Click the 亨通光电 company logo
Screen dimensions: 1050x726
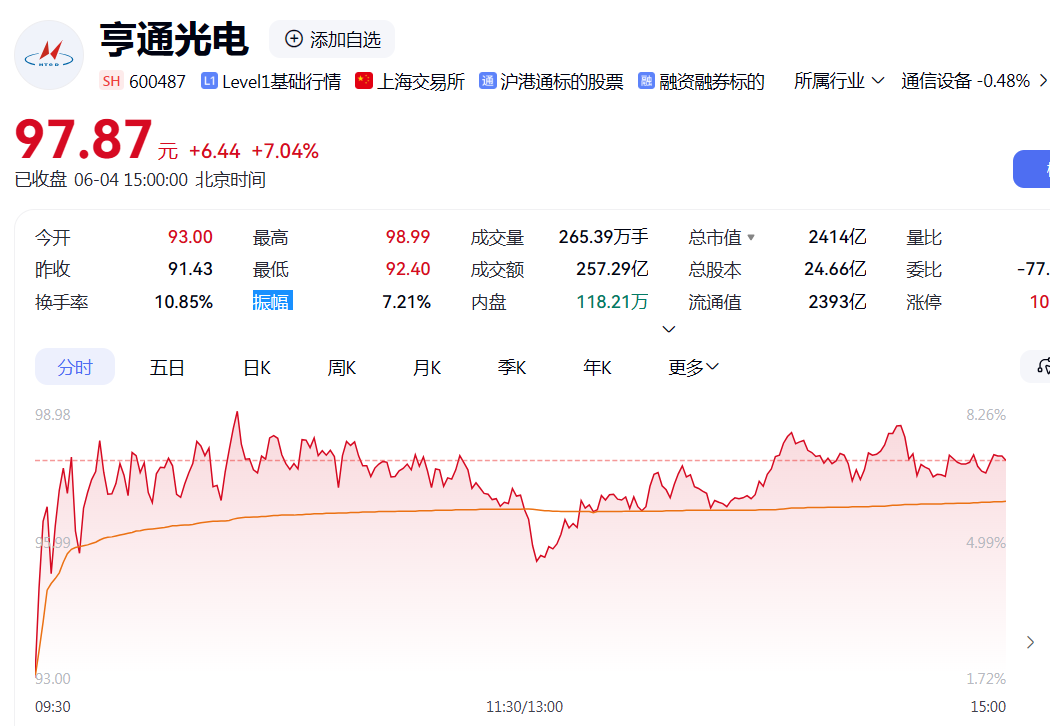coord(49,55)
